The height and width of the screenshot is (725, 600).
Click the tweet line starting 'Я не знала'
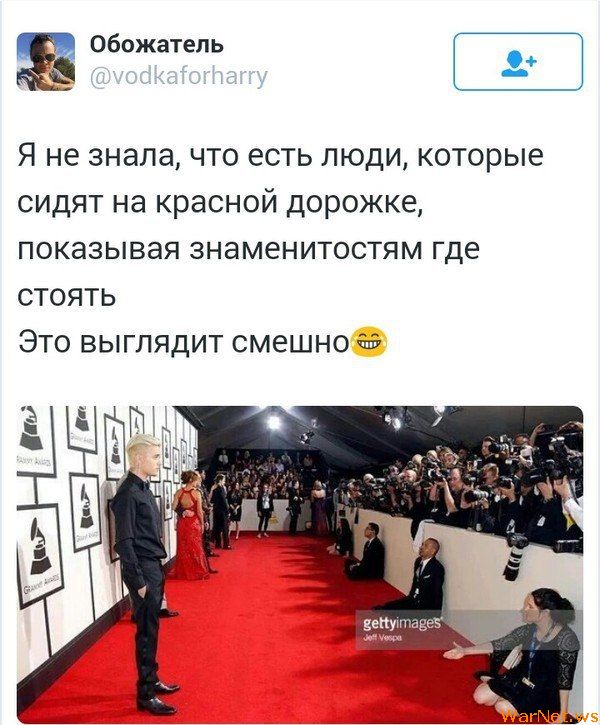(281, 155)
